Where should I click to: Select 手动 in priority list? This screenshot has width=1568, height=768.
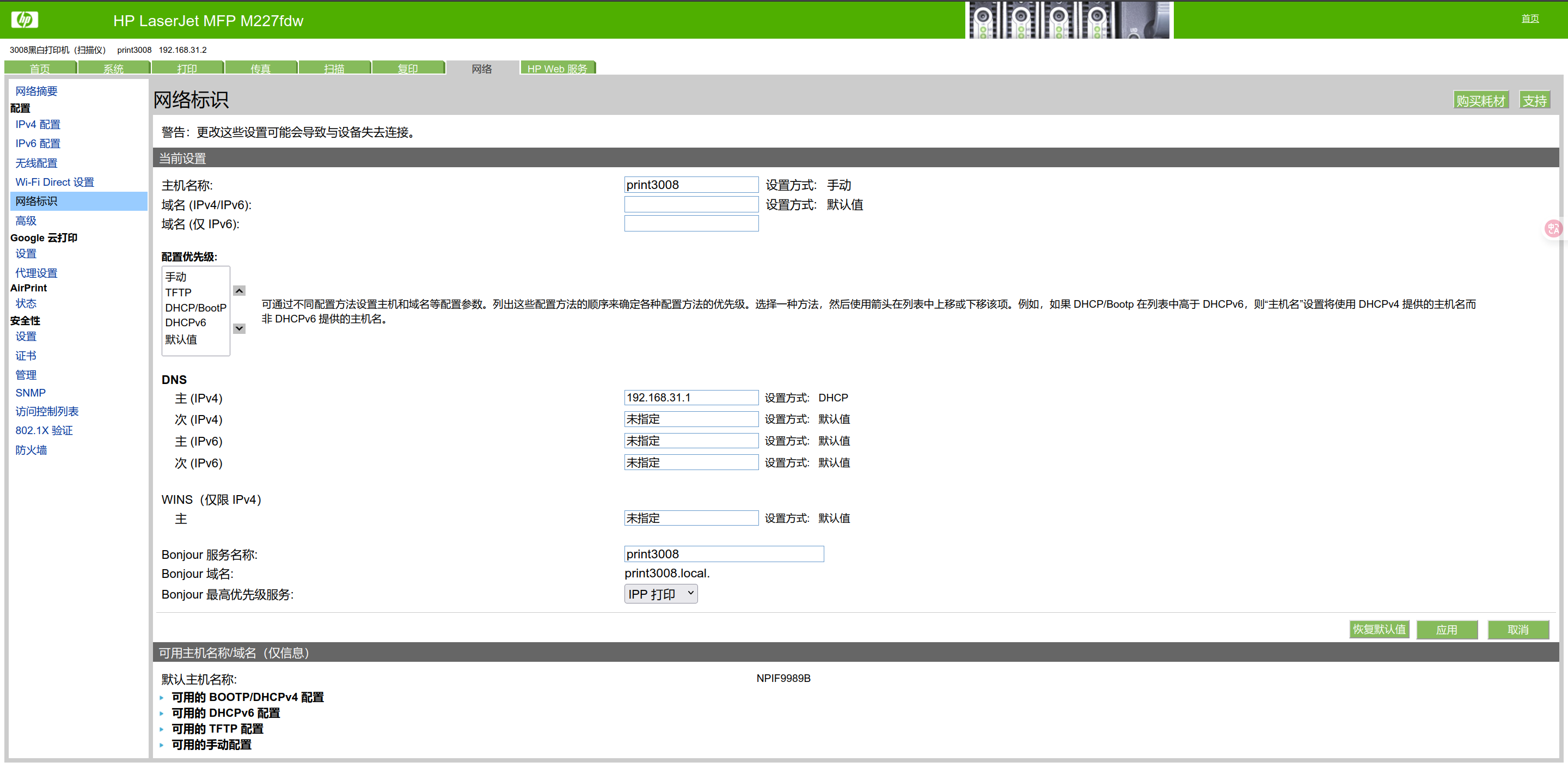[x=195, y=277]
